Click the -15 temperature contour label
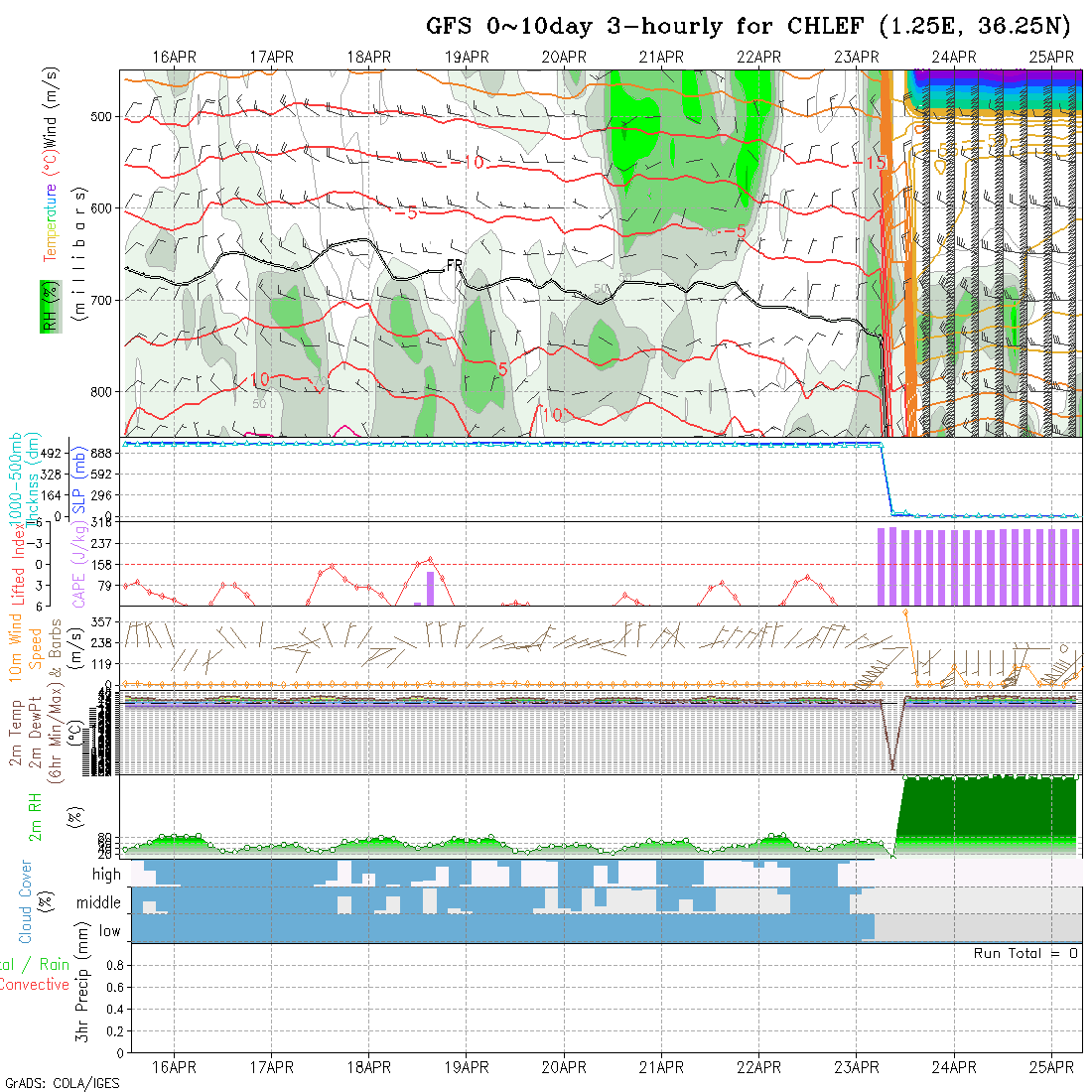Image resolution: width=1092 pixels, height=1092 pixels. [871, 162]
